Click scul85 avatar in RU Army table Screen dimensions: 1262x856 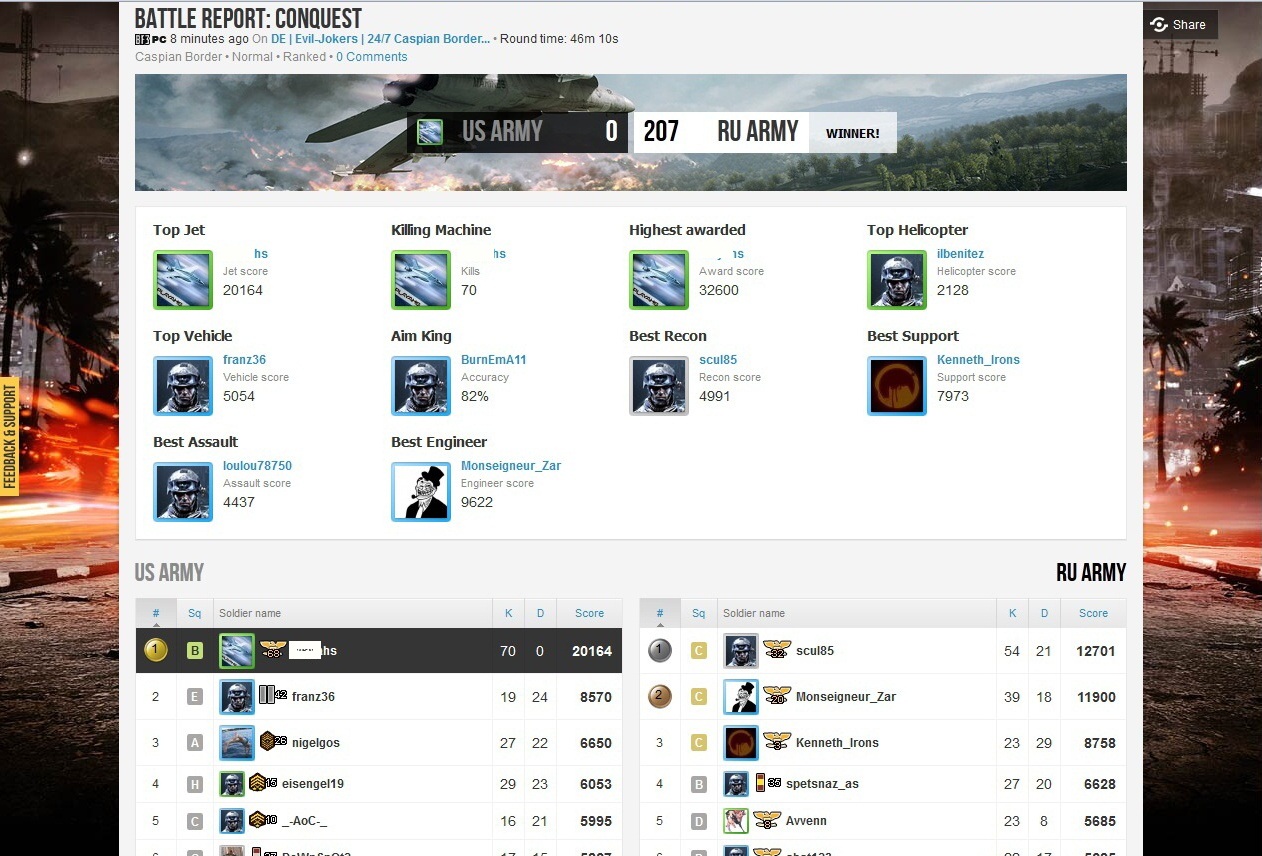click(741, 651)
